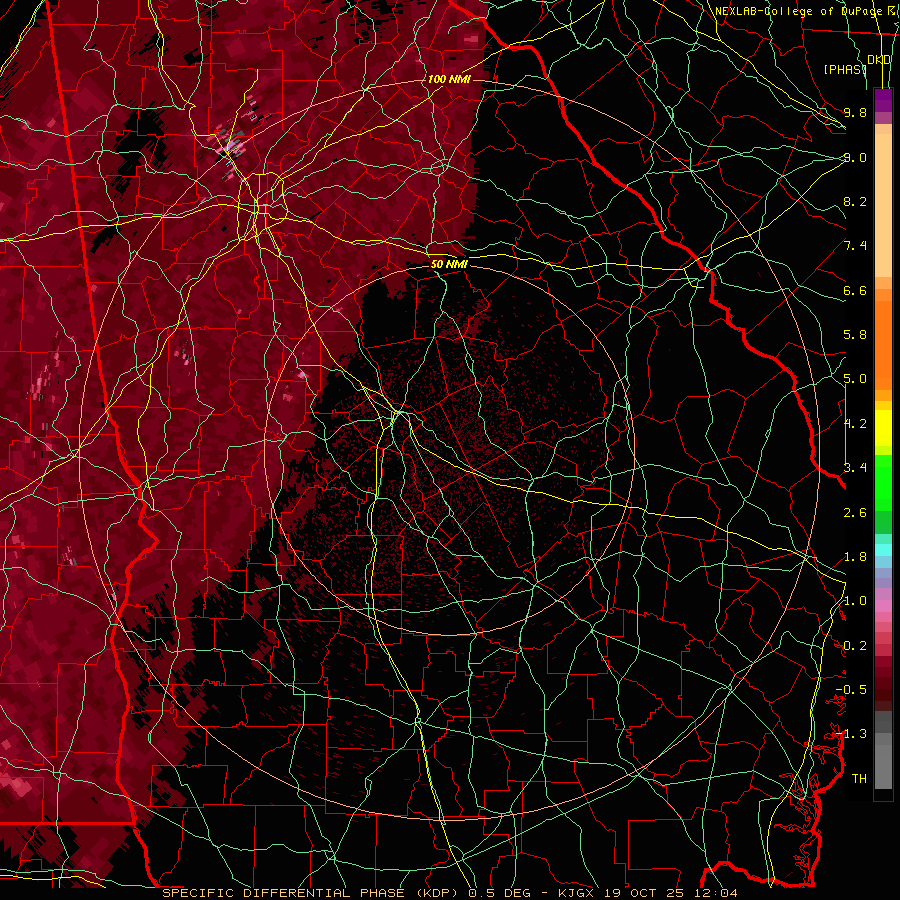900x900 pixels.
Task: Click the 9.8 value on the color scale
Action: click(855, 112)
